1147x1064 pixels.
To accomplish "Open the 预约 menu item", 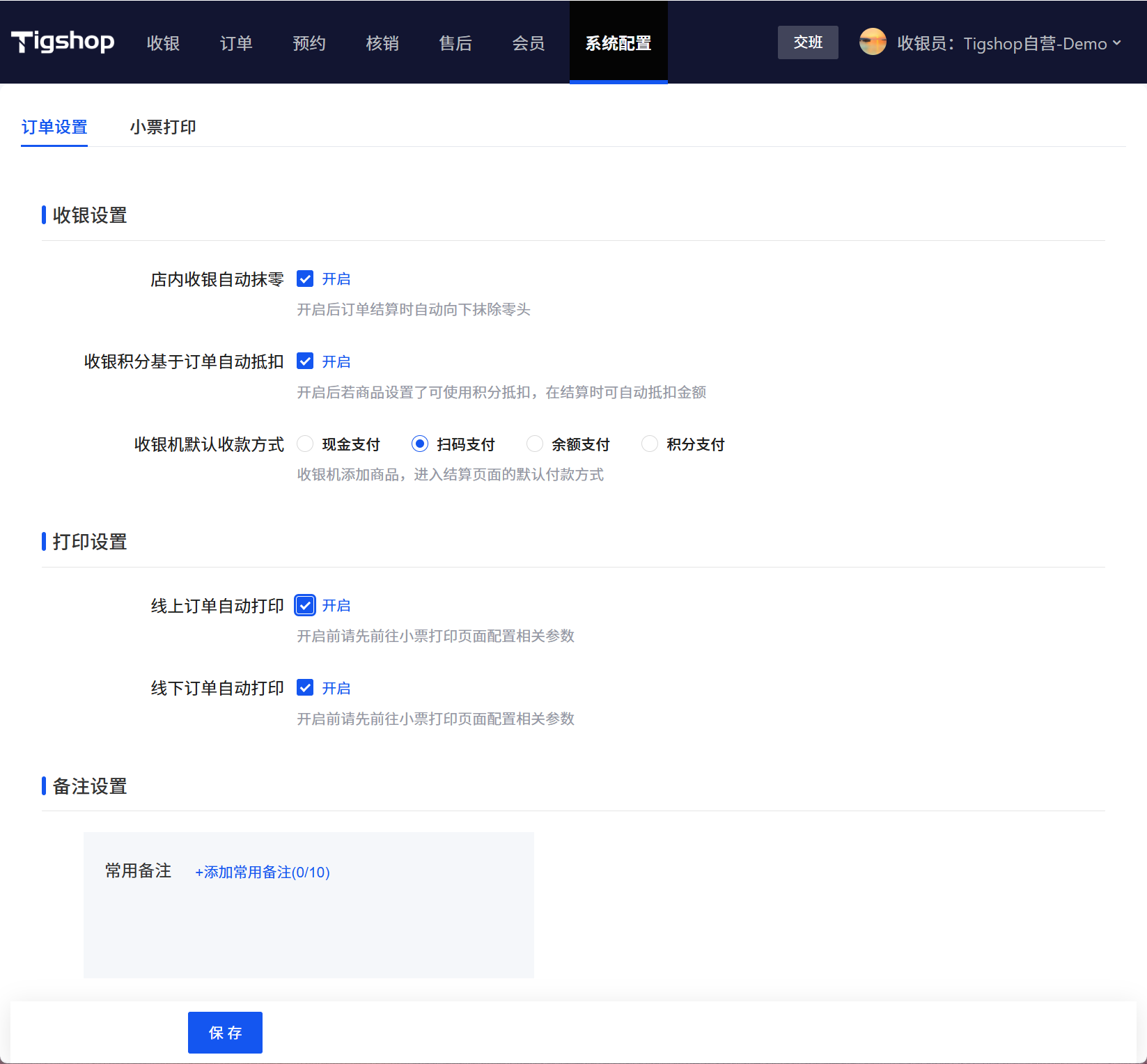I will [309, 43].
